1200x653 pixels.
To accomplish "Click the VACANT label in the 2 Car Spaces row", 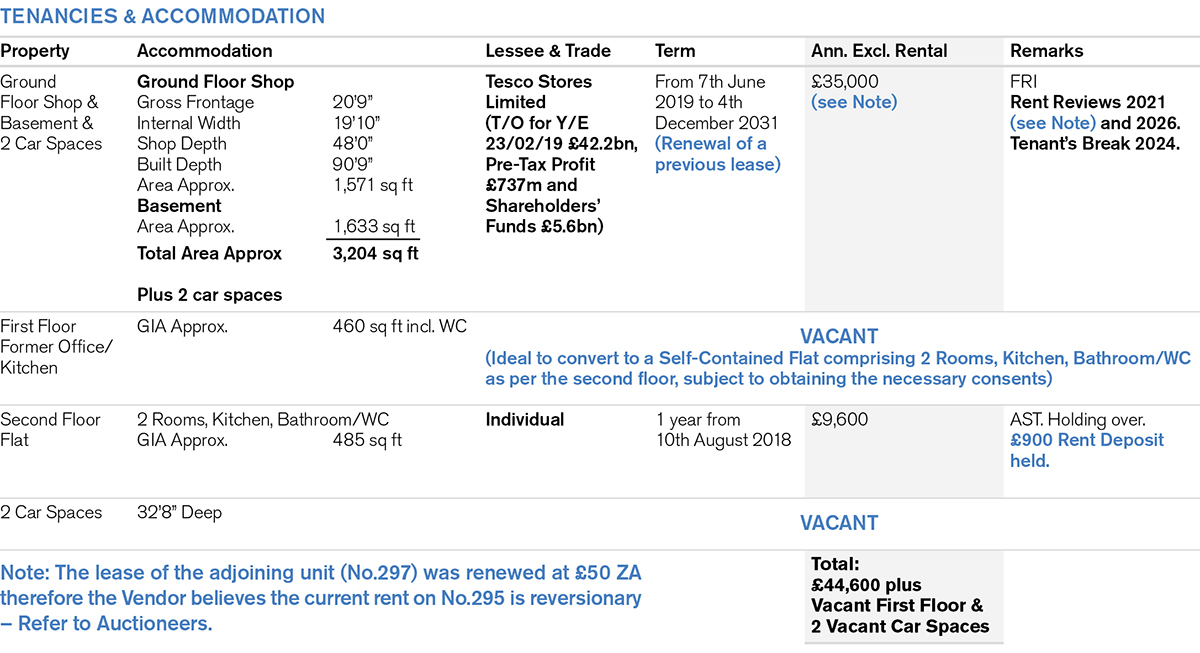I will (x=838, y=523).
